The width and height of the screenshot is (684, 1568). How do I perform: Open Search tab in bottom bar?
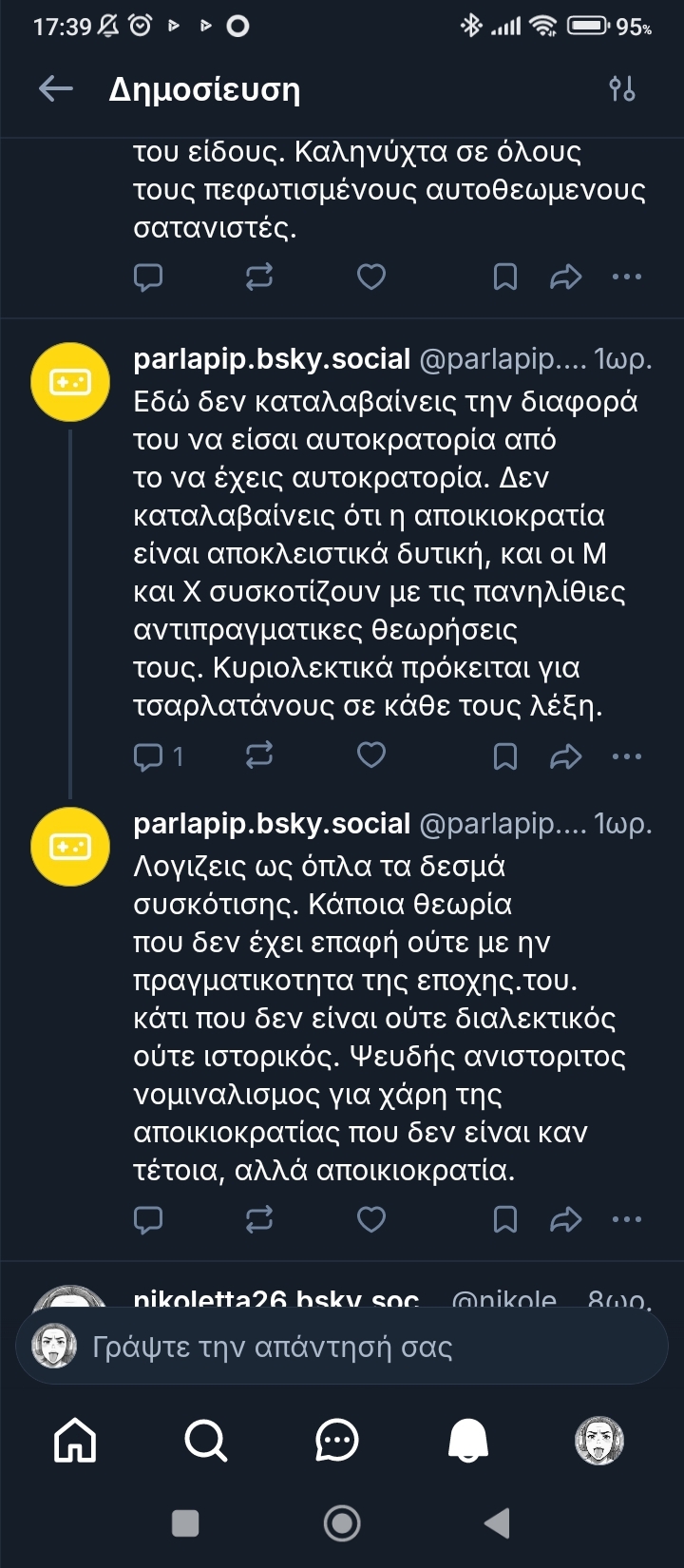point(205,1440)
